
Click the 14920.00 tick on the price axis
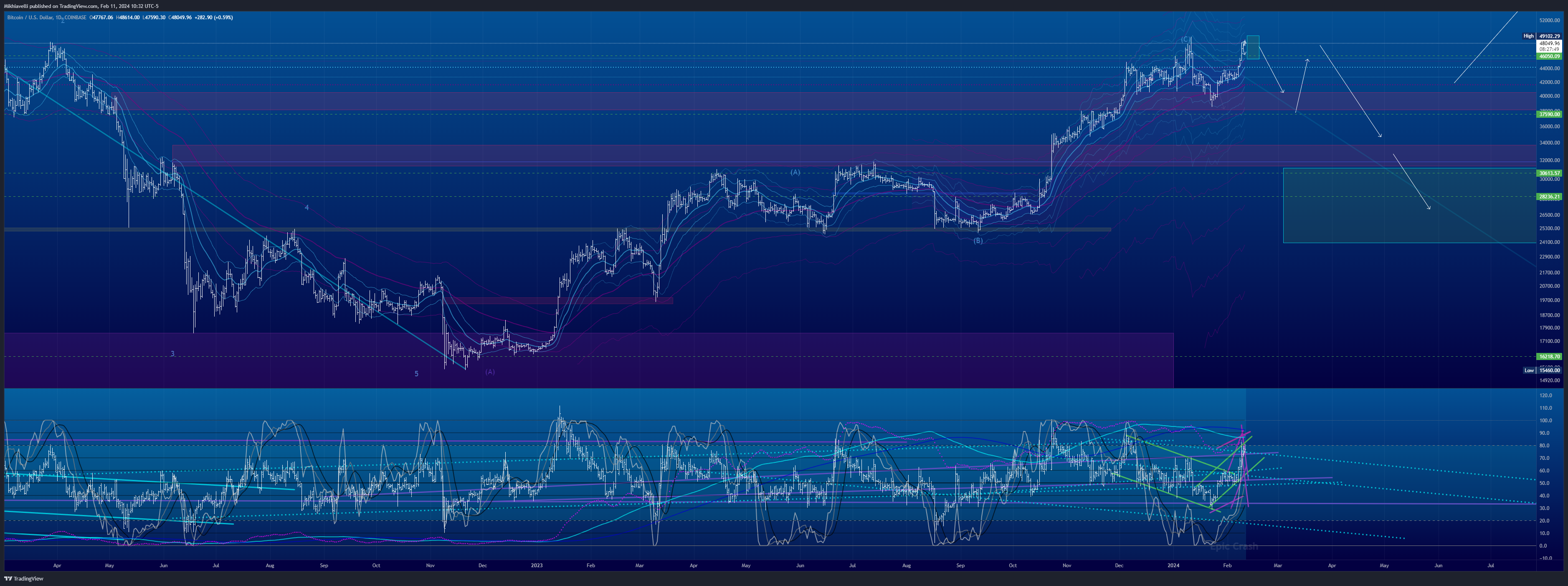tap(1550, 380)
